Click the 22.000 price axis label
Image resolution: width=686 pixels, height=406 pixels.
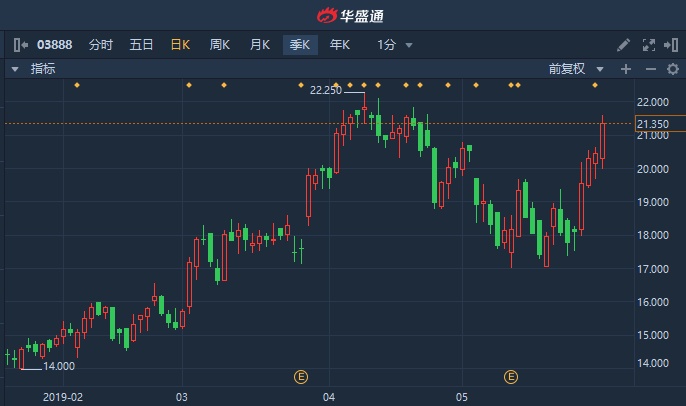tap(653, 102)
